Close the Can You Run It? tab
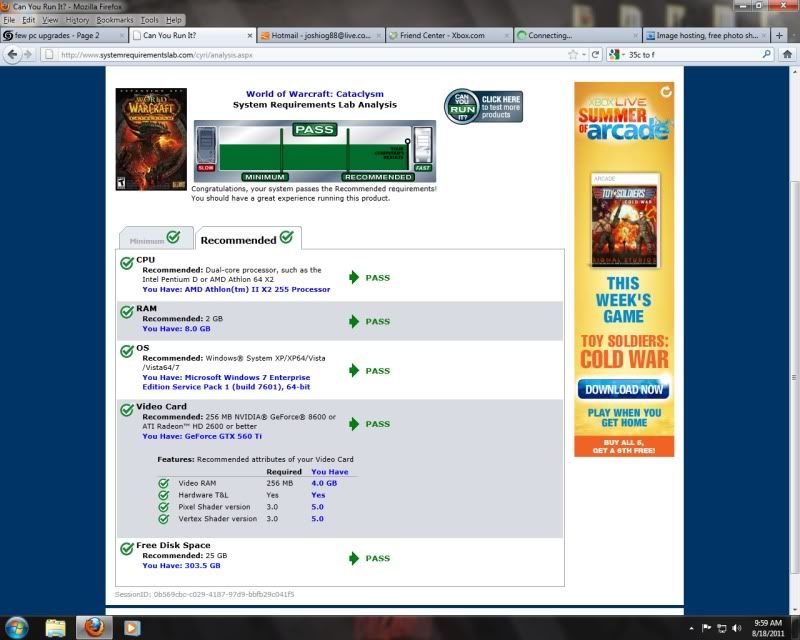Image resolution: width=800 pixels, height=640 pixels. 249,35
